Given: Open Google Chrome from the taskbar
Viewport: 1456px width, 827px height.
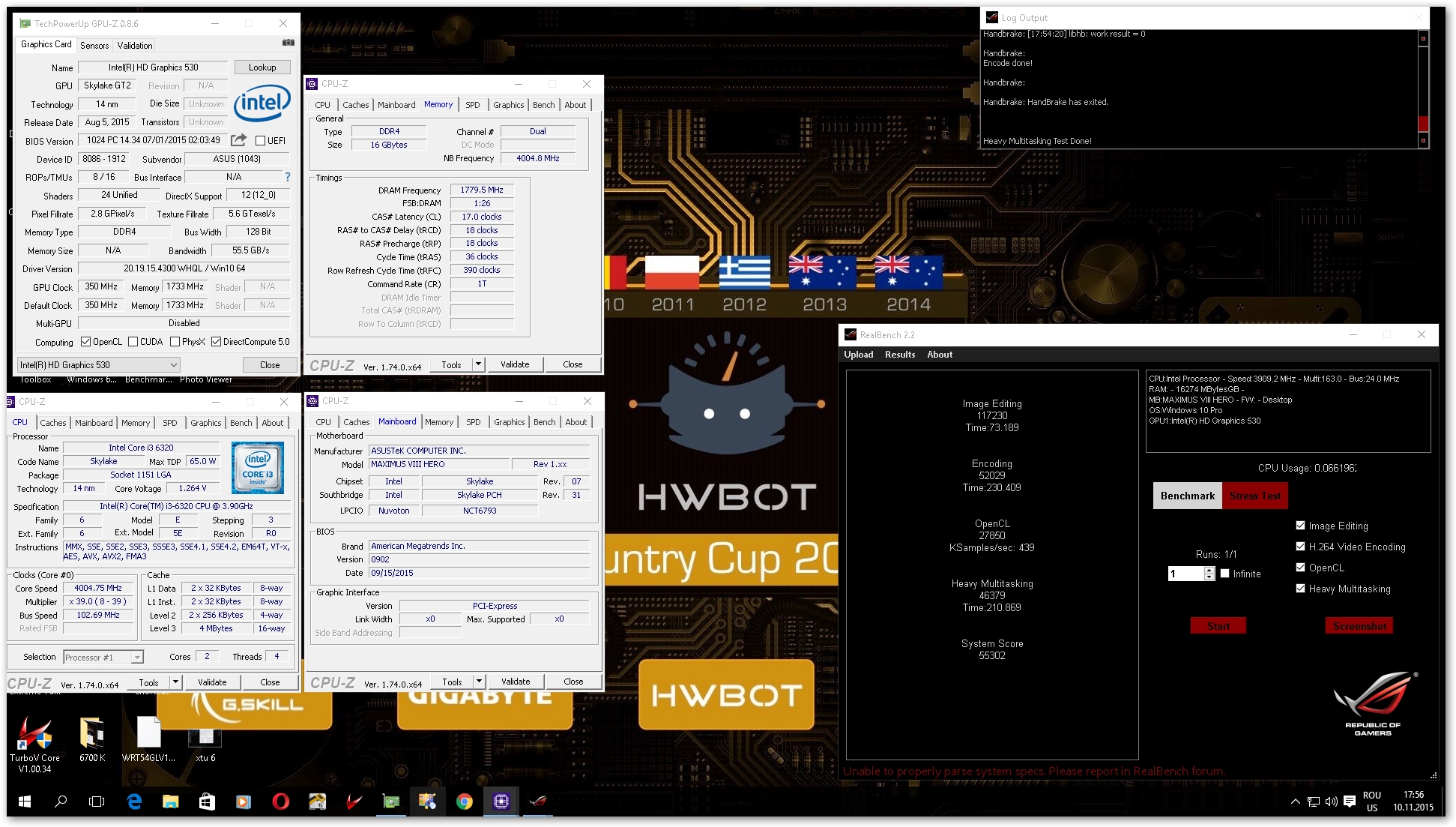Looking at the screenshot, I should click(465, 802).
